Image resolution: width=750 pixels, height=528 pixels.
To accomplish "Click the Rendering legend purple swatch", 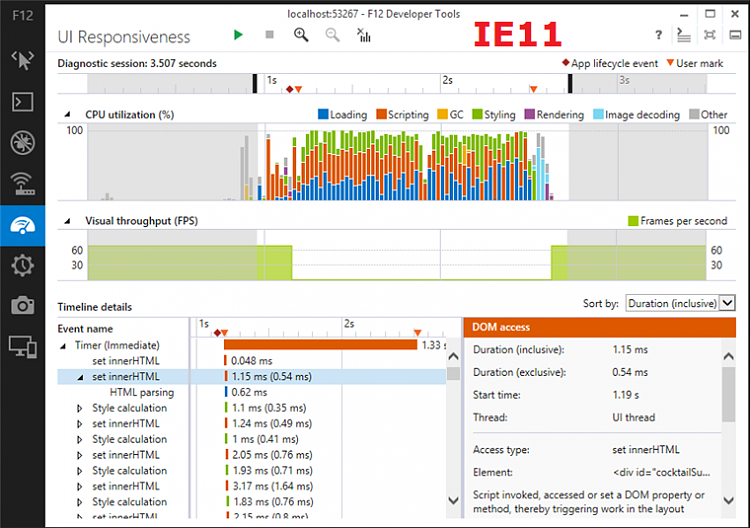I will [529, 114].
